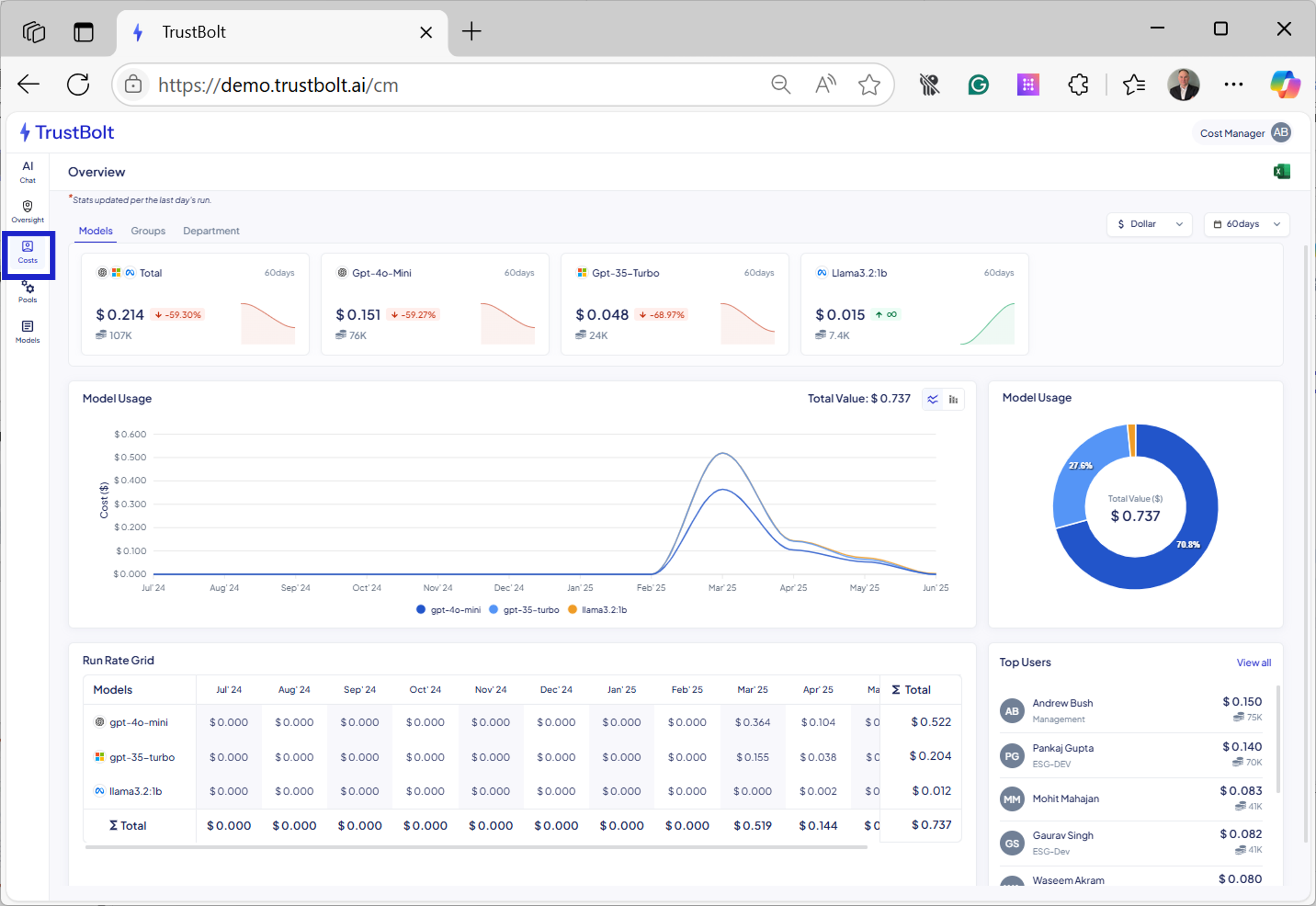Image resolution: width=1316 pixels, height=906 pixels.
Task: Click the Total cost summary card
Action: pos(195,304)
